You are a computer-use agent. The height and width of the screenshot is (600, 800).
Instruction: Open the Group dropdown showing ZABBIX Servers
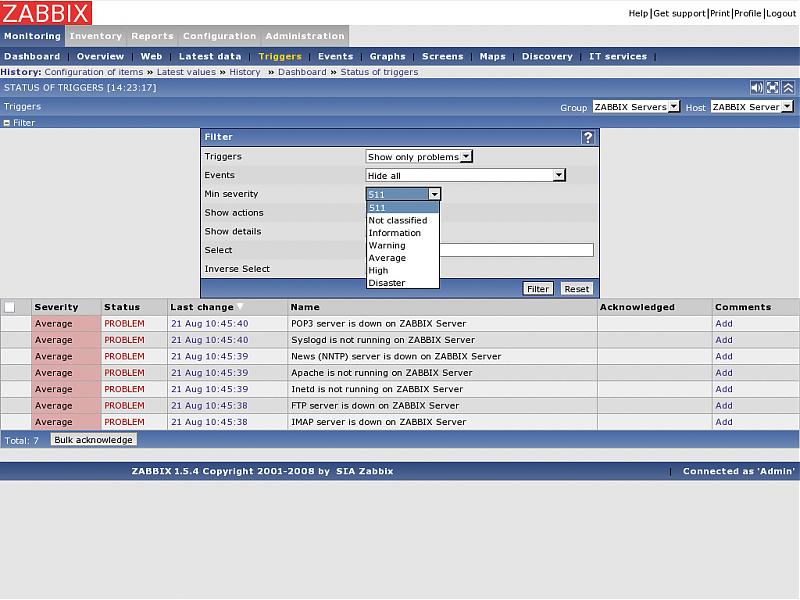(636, 106)
